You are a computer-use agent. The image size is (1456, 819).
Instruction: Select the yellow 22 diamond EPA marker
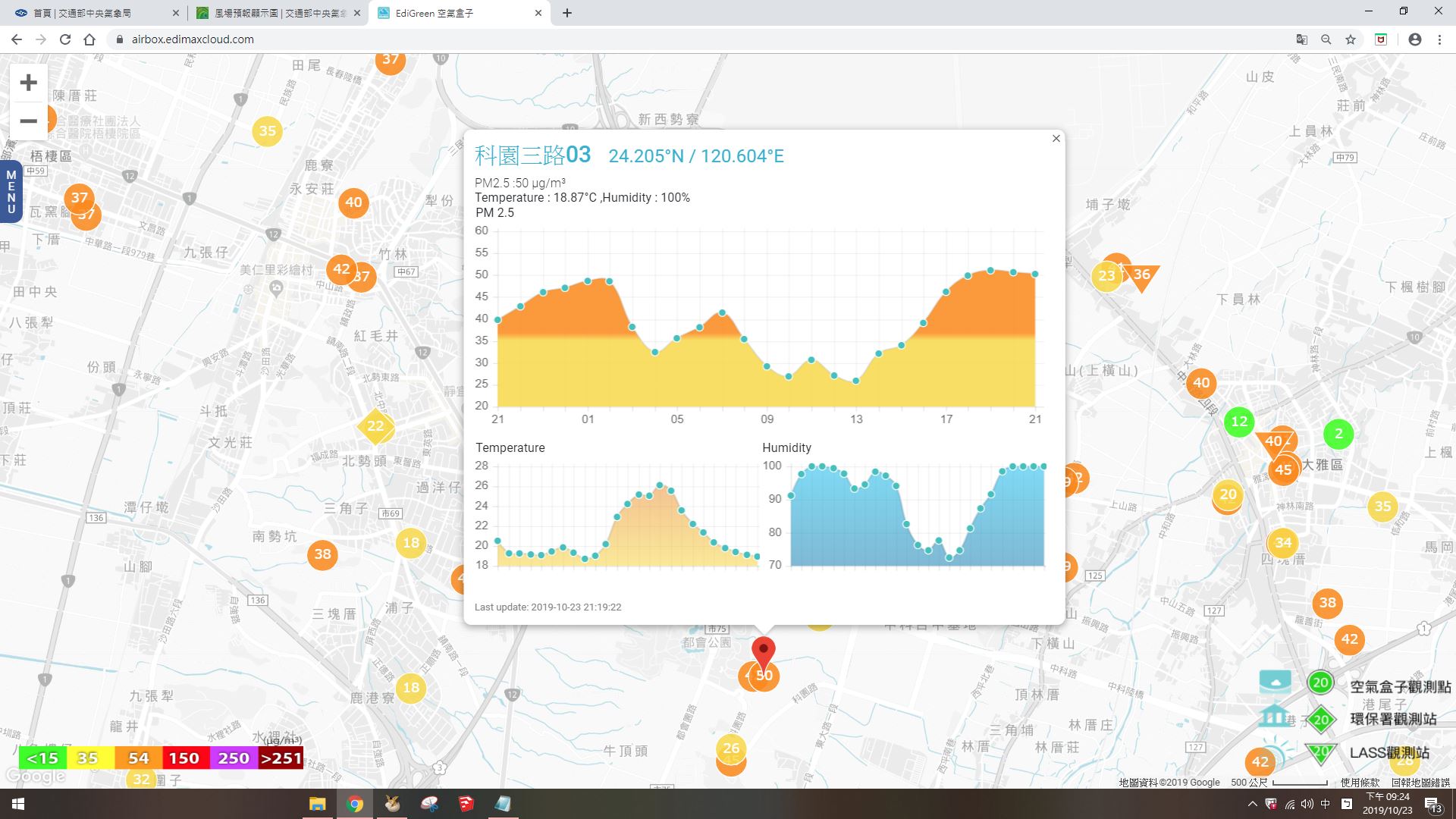click(376, 426)
